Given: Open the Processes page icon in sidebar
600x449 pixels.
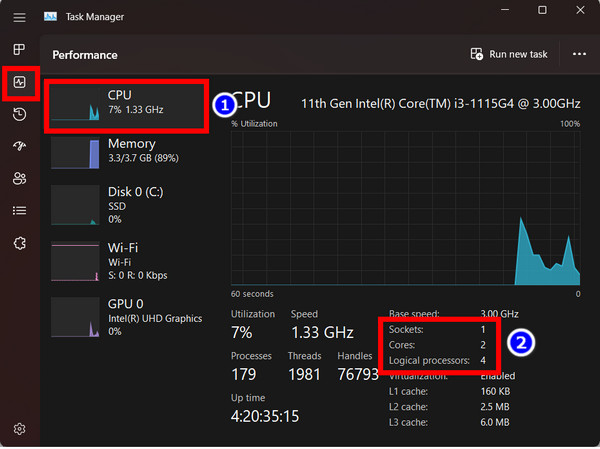Looking at the screenshot, I should [x=20, y=49].
